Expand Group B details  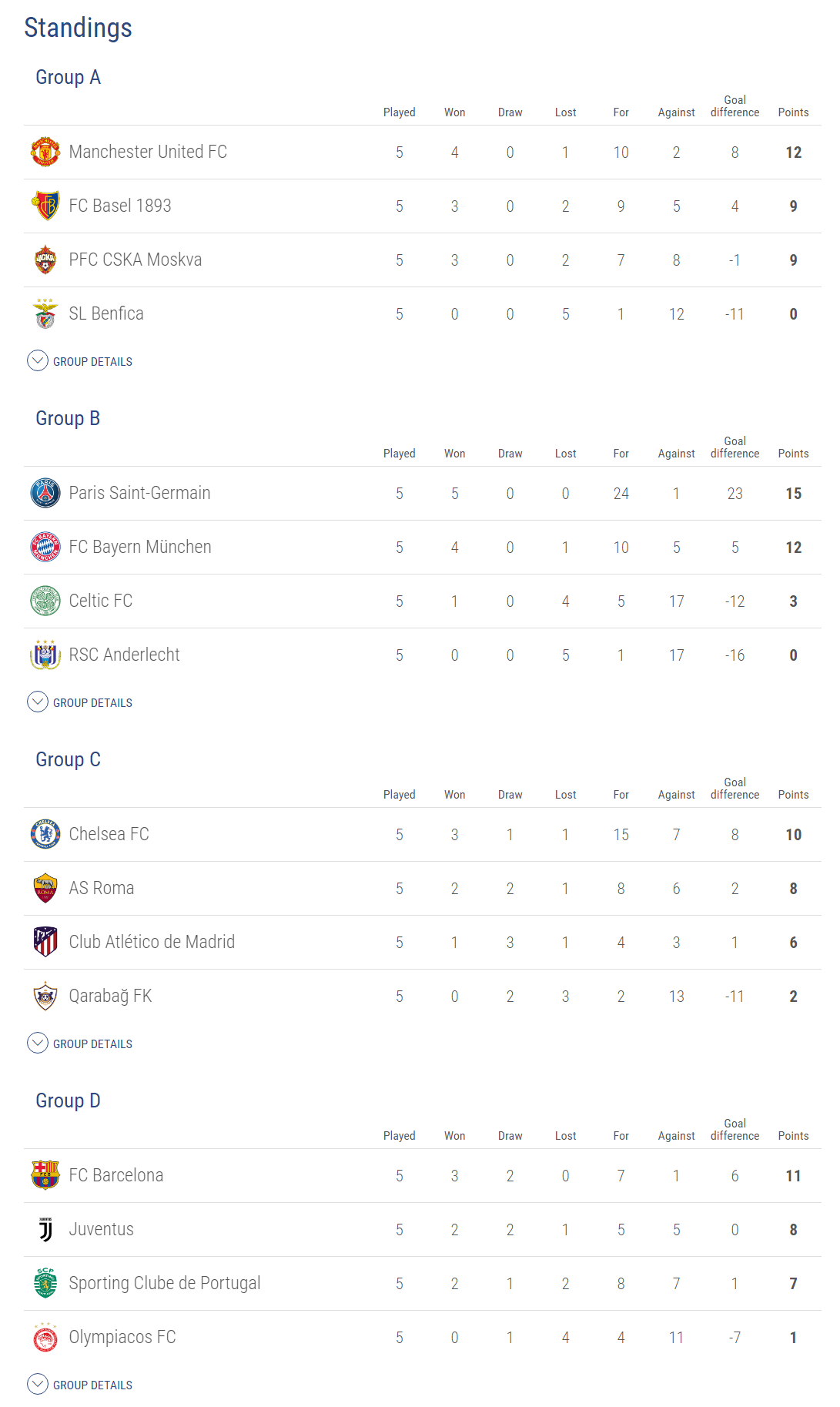[x=80, y=702]
